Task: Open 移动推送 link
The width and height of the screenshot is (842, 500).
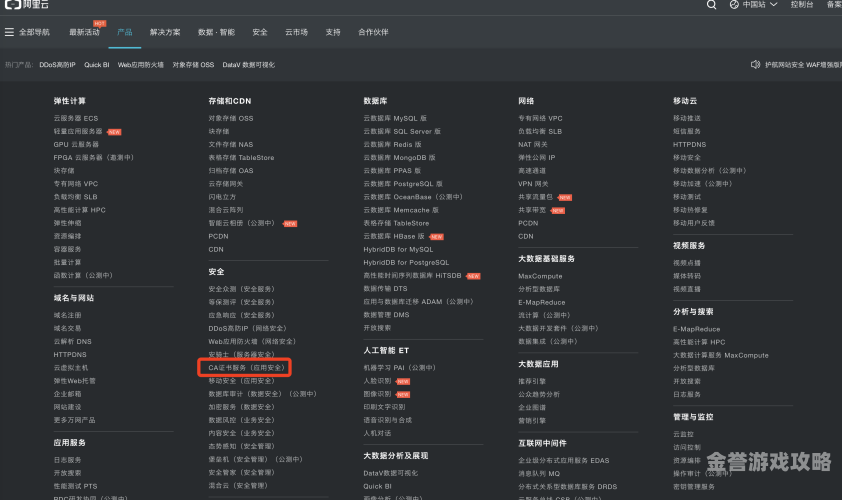Action: (687, 118)
